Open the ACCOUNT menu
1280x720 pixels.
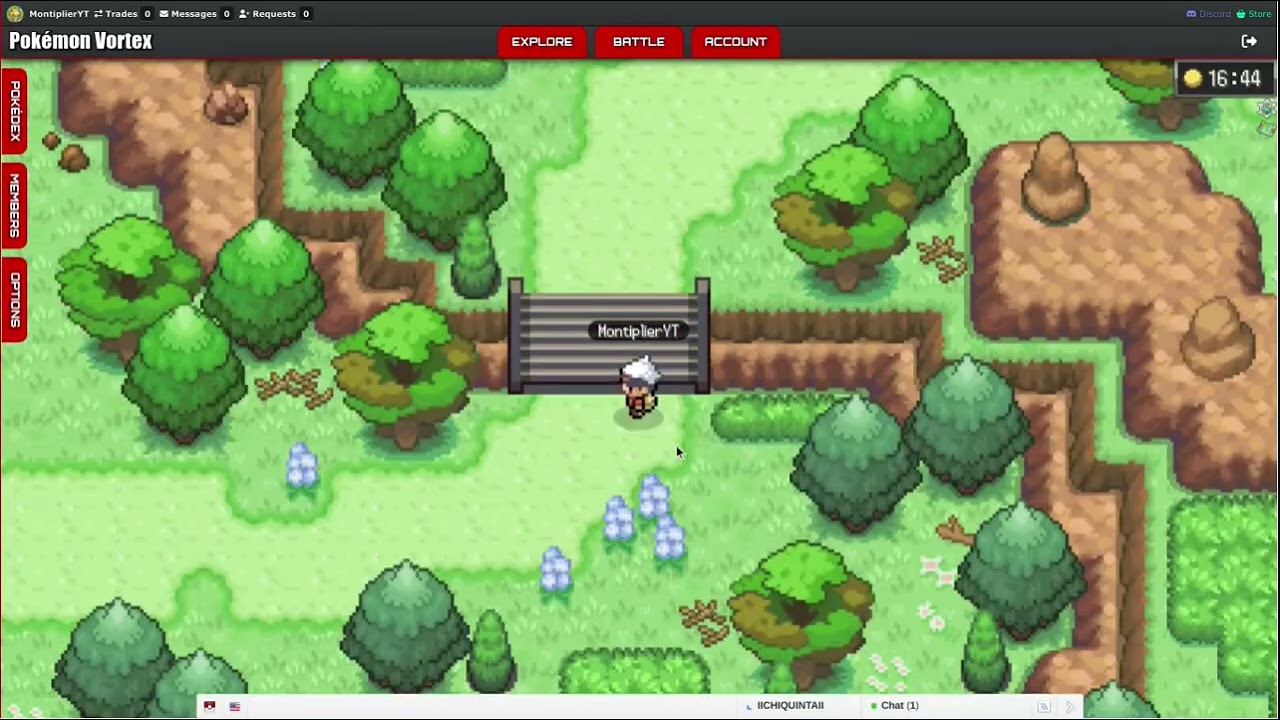tap(735, 42)
